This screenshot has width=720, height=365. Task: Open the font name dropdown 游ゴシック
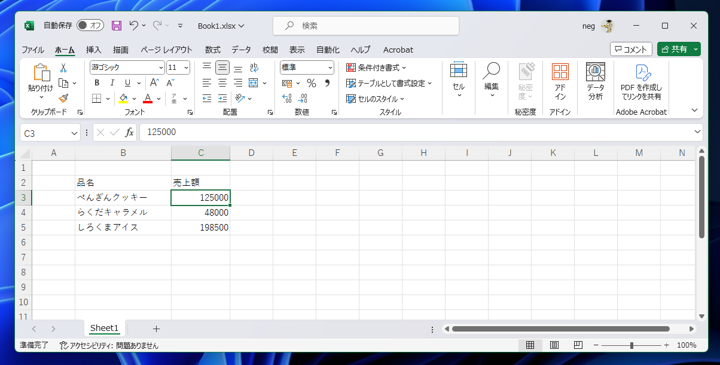tap(127, 67)
